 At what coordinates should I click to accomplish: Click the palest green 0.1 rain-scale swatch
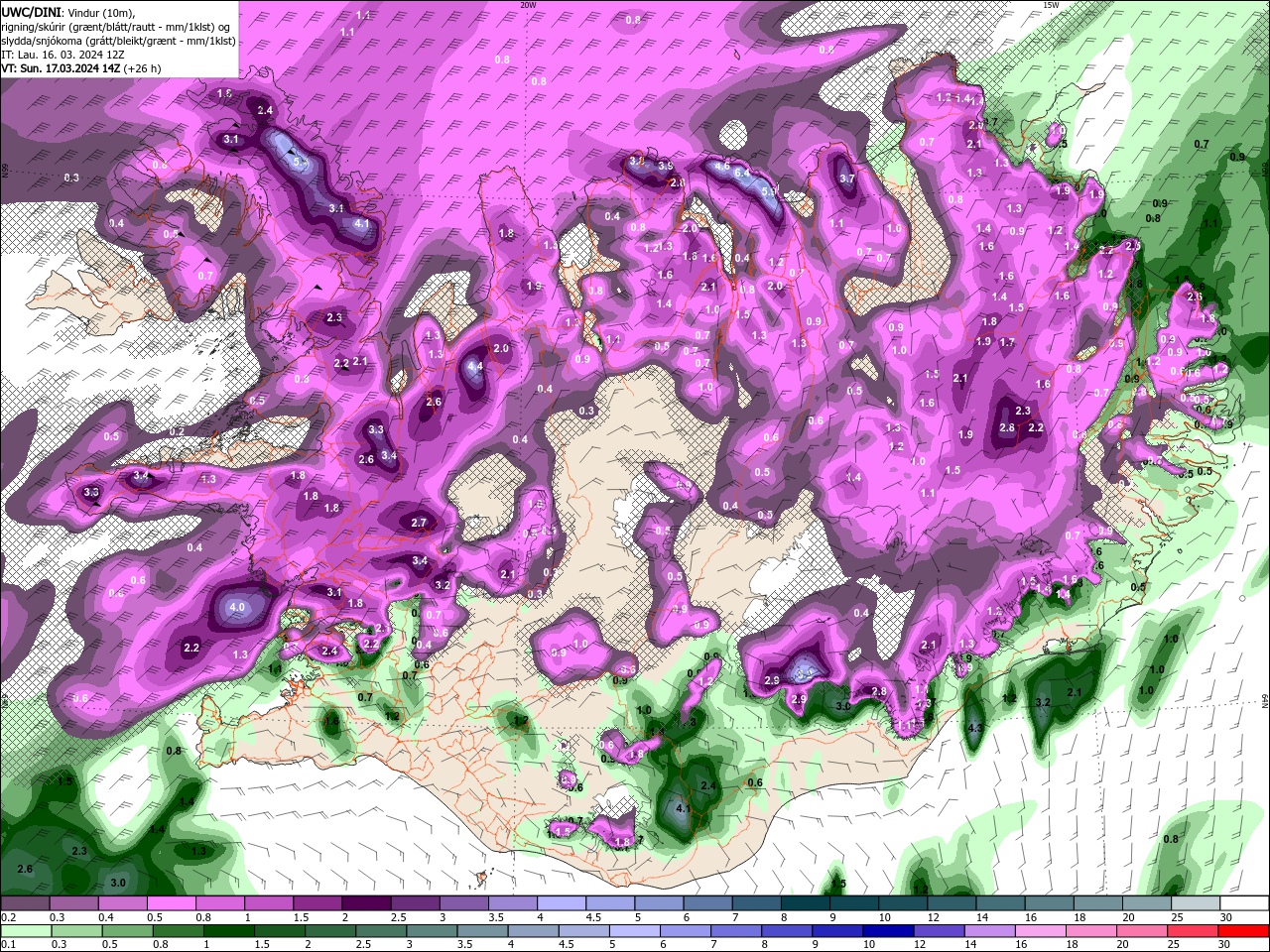(25, 931)
